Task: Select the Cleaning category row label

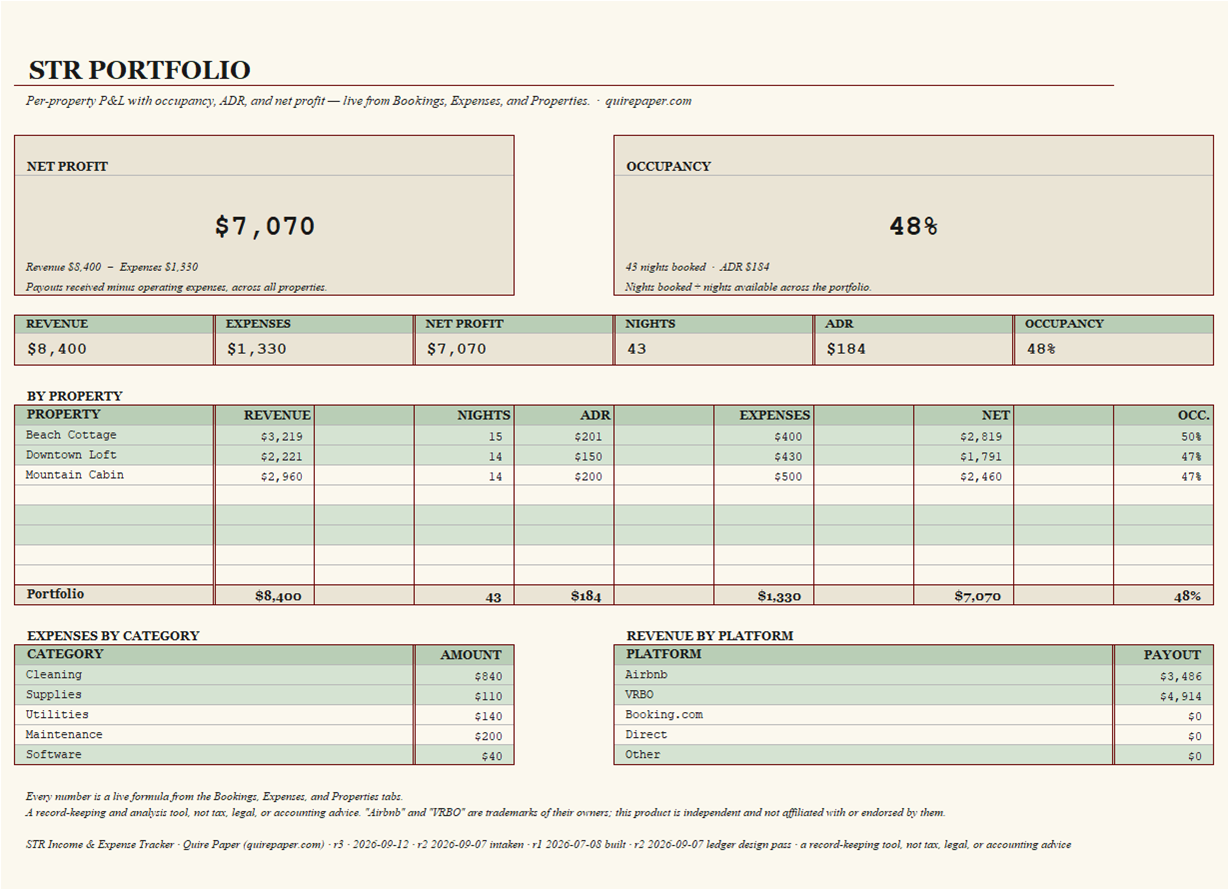Action: (54, 675)
